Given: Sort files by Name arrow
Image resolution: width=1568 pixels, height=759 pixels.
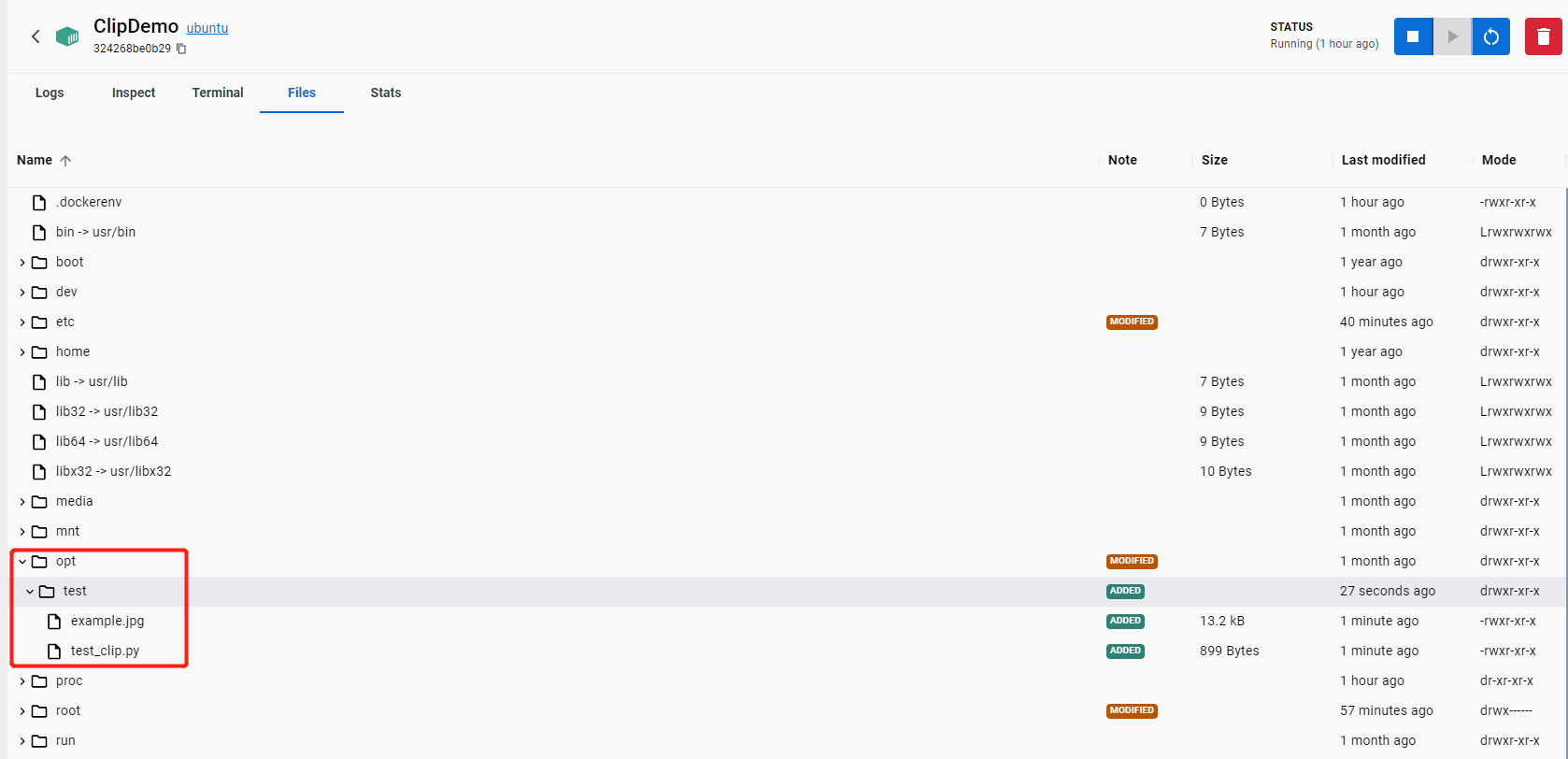Looking at the screenshot, I should [x=65, y=161].
